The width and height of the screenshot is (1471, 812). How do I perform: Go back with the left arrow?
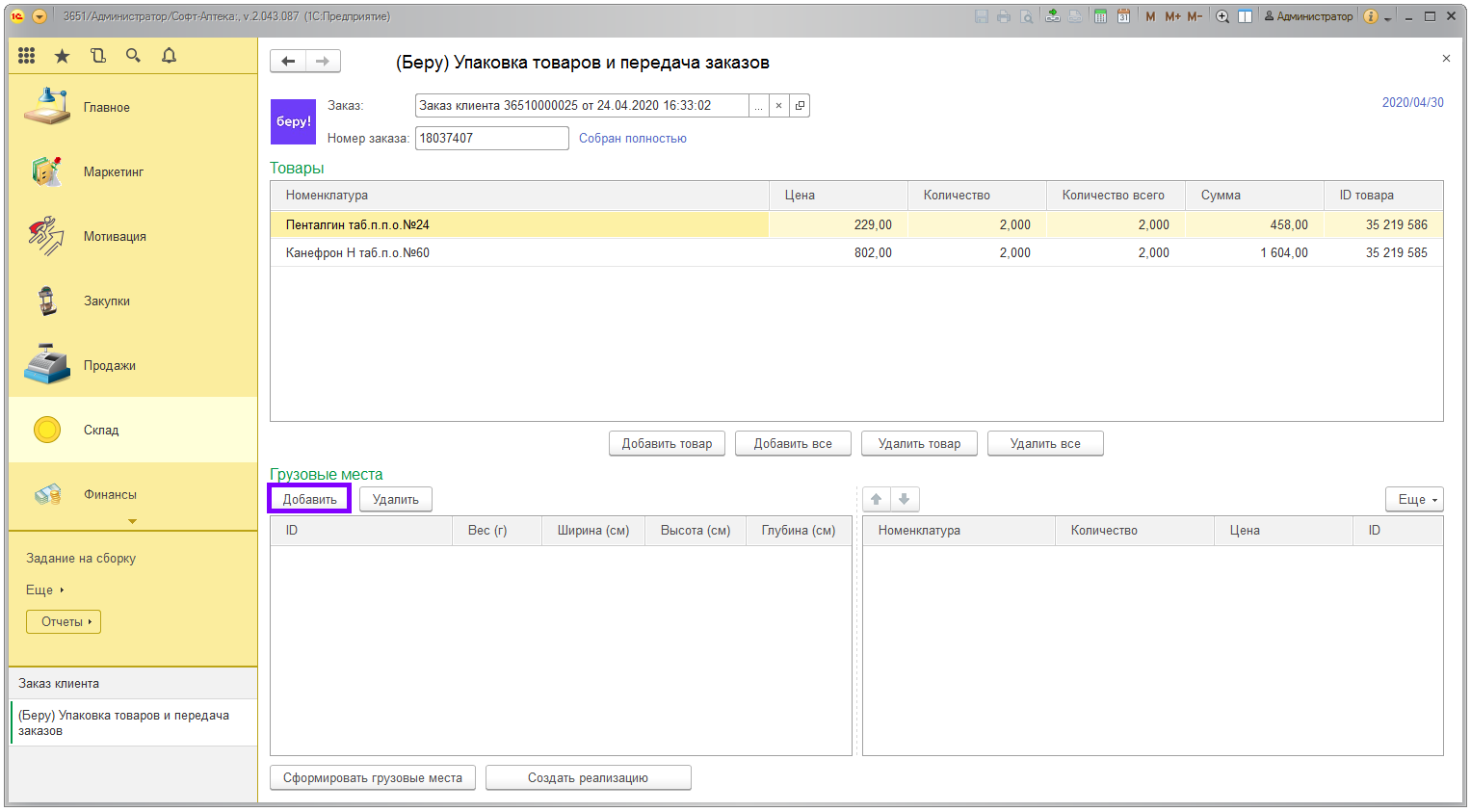click(288, 62)
